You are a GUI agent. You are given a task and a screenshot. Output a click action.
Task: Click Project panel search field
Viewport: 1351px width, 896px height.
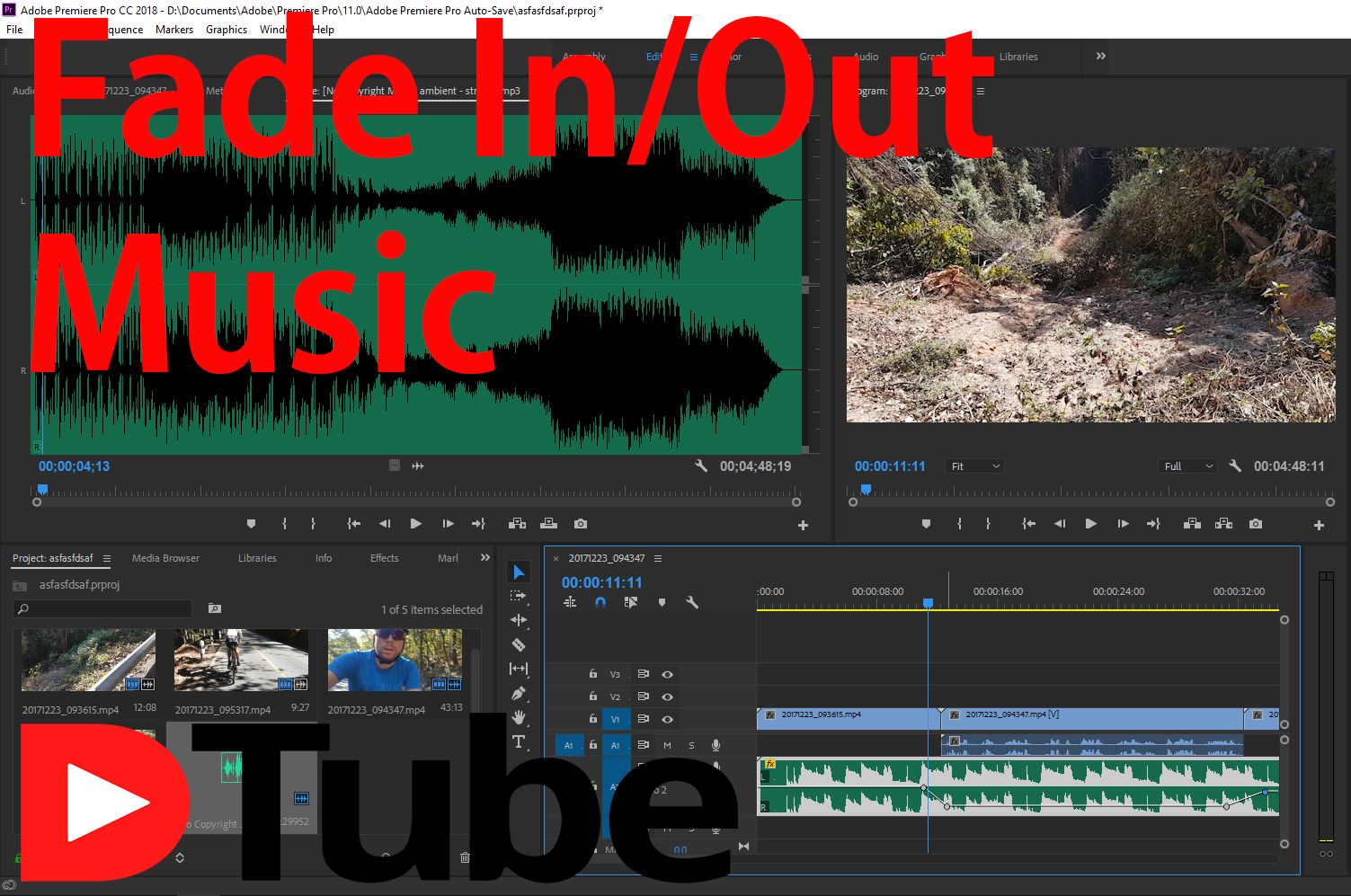[x=102, y=608]
